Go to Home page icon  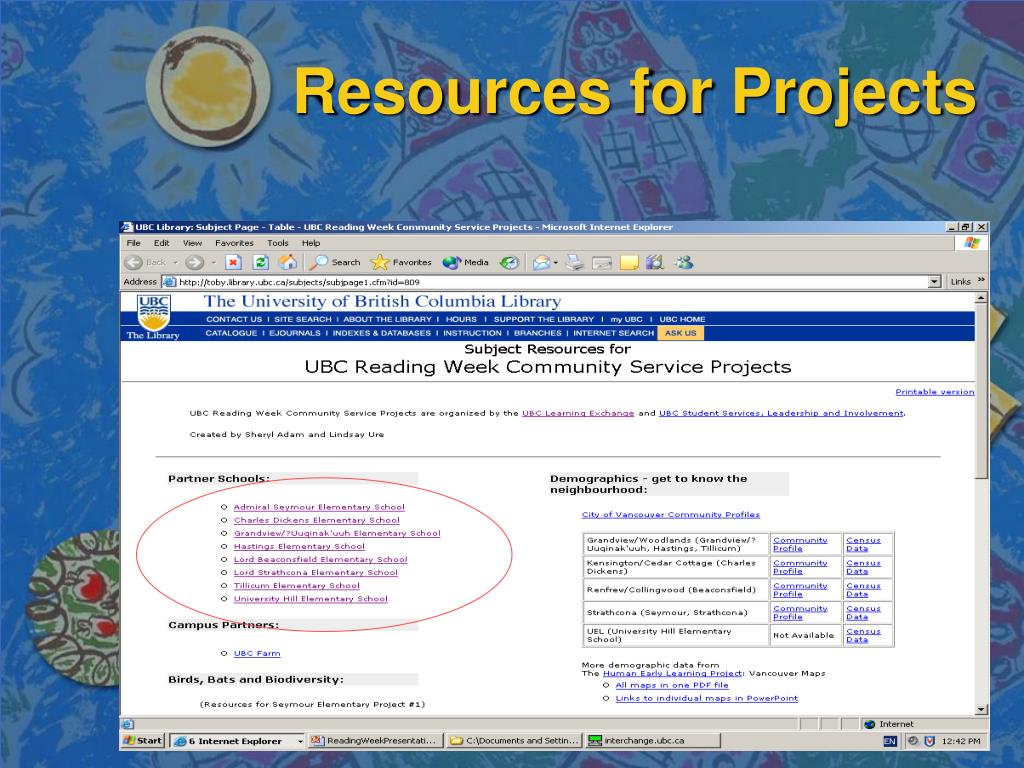point(288,263)
